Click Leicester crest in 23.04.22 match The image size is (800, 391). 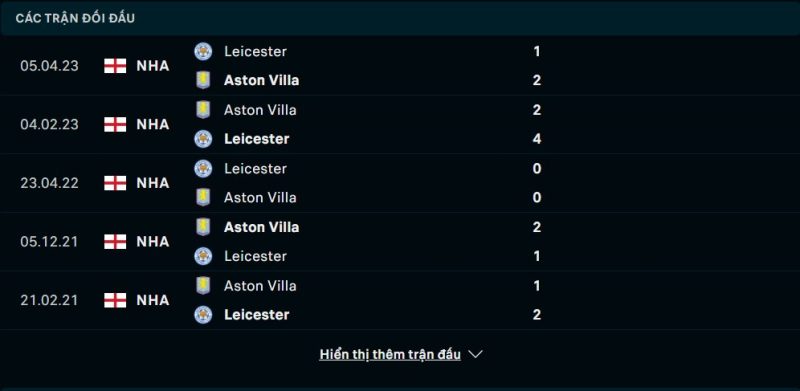pos(203,168)
